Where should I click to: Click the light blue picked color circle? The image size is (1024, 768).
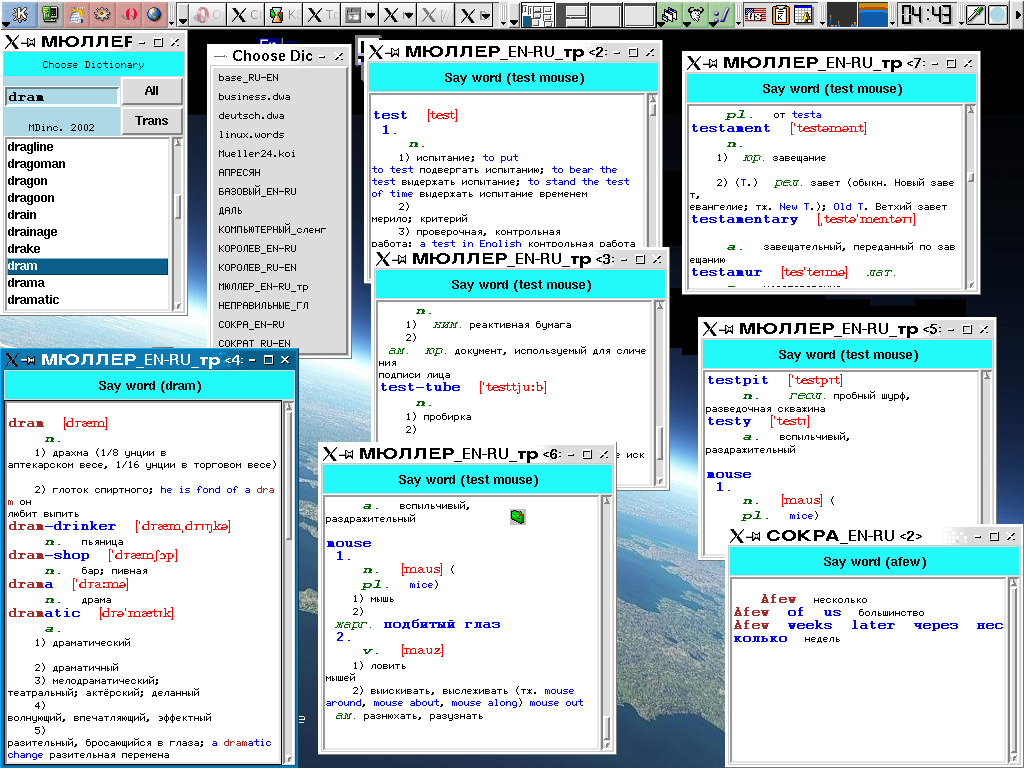point(997,14)
